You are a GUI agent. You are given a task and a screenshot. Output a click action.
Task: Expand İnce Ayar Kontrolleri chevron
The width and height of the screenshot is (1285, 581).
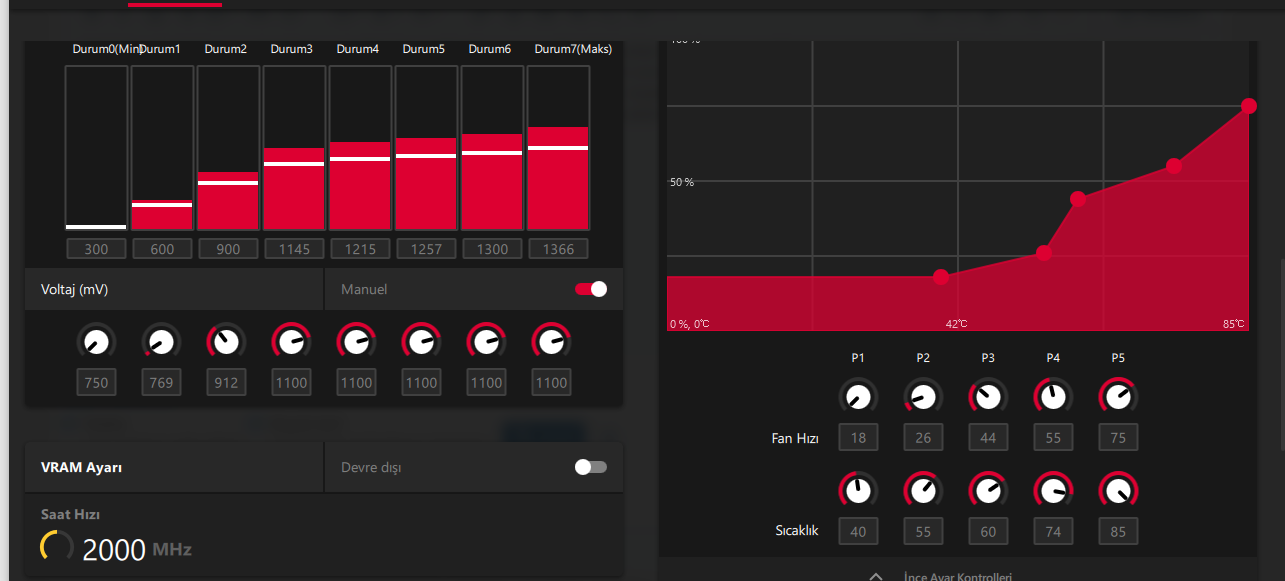[x=876, y=577]
